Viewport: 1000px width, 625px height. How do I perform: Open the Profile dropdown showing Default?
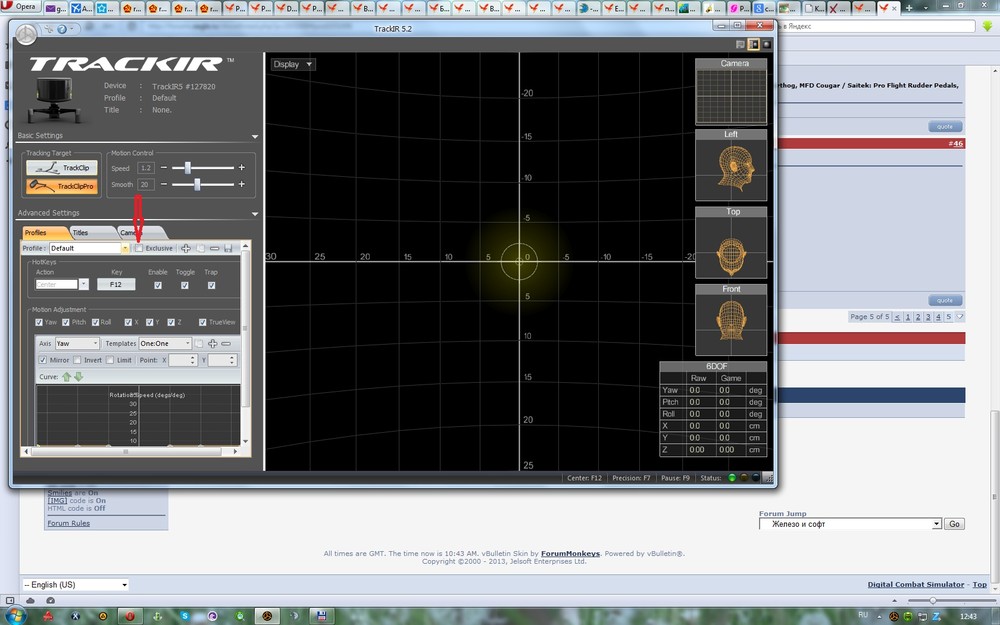(124, 248)
